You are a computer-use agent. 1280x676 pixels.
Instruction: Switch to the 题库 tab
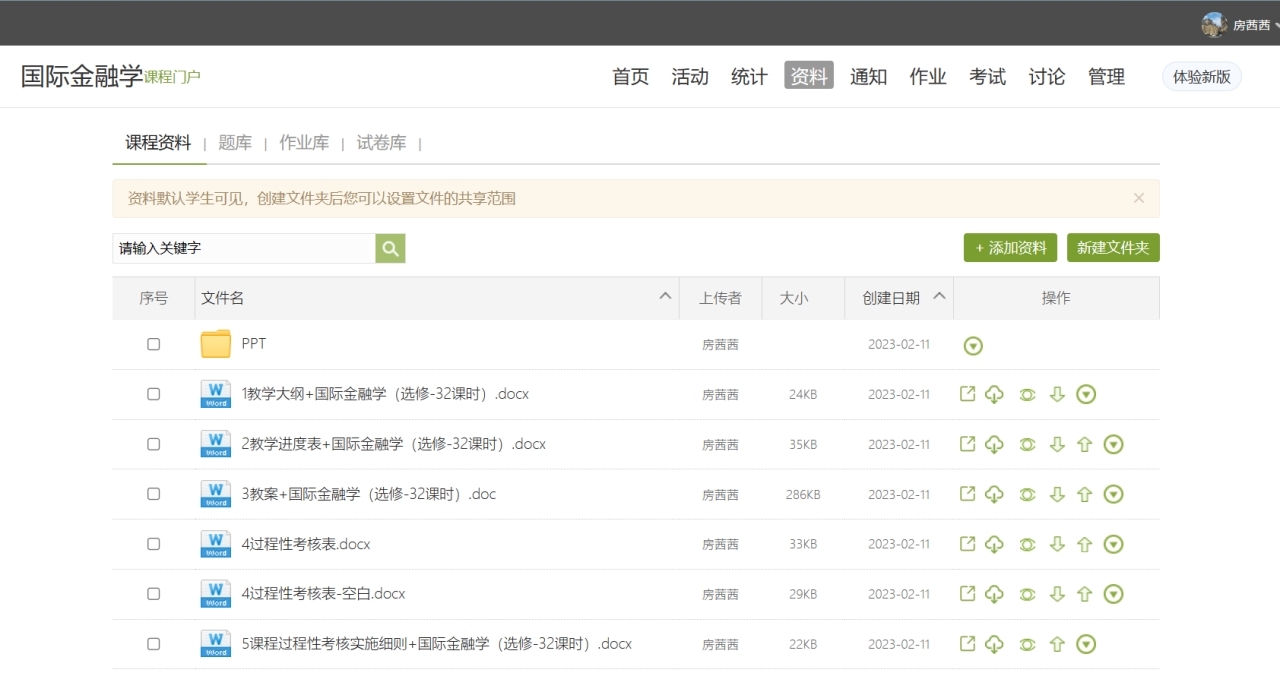[235, 143]
